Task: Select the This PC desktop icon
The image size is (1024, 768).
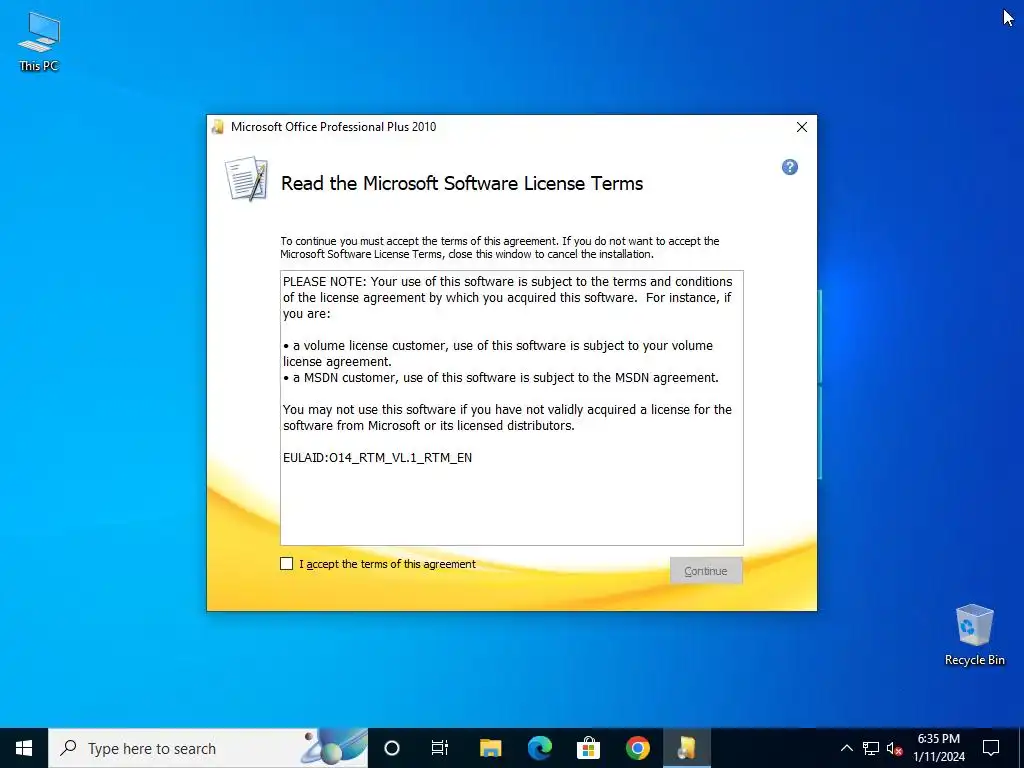Action: coord(39,41)
